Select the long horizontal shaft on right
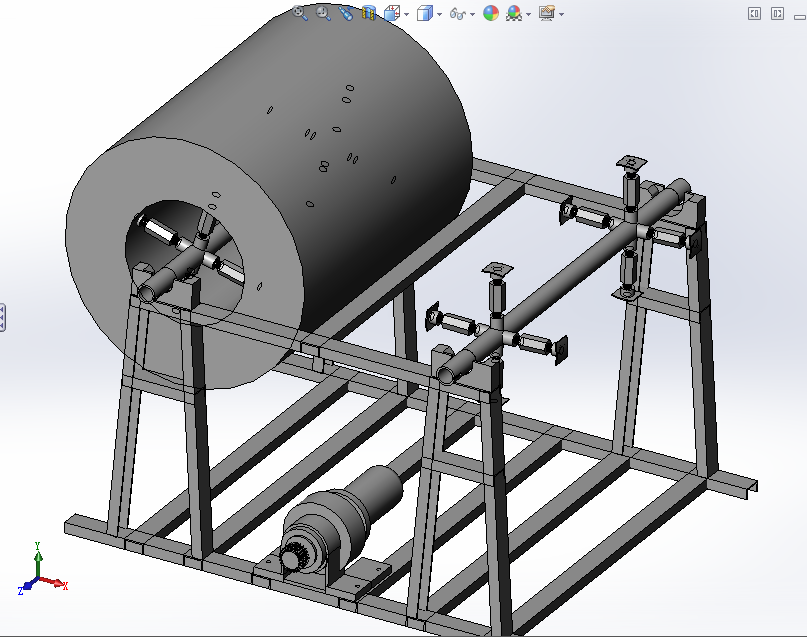Image resolution: width=807 pixels, height=637 pixels. pyautogui.click(x=564, y=280)
